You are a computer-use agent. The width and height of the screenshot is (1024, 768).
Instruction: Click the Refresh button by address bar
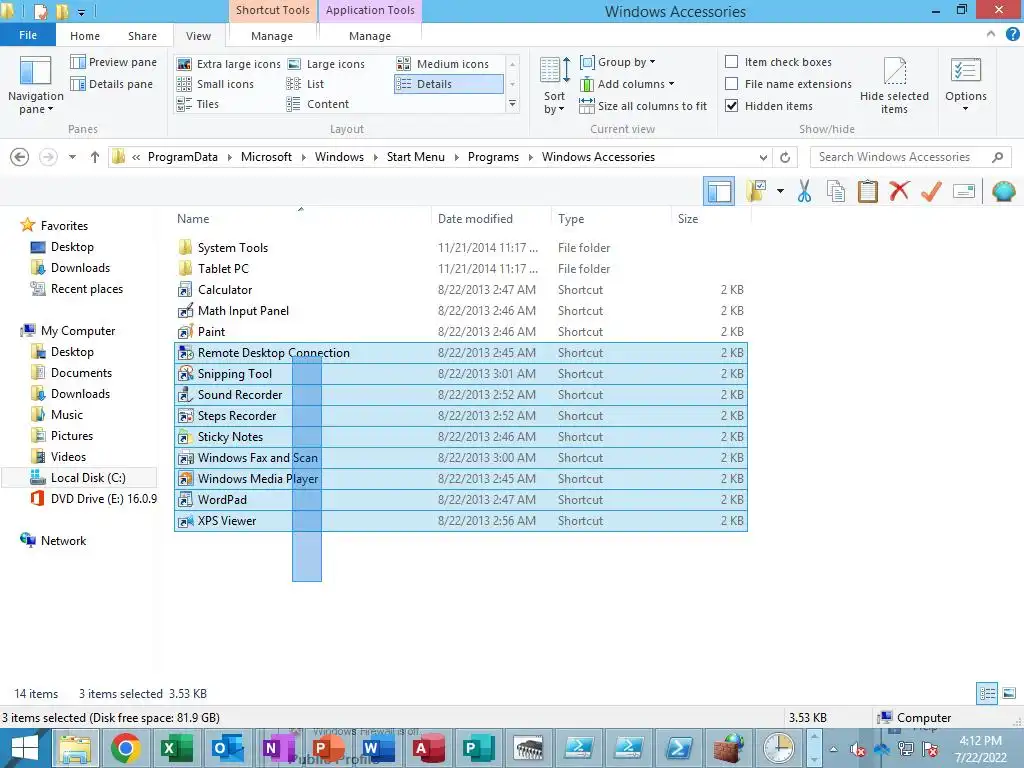pos(785,157)
